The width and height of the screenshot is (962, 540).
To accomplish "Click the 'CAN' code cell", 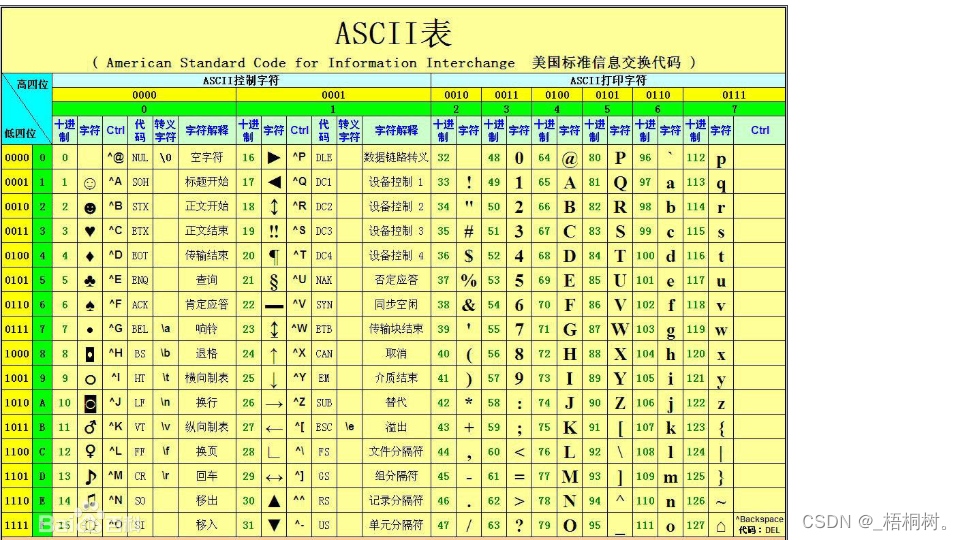I will (x=324, y=354).
